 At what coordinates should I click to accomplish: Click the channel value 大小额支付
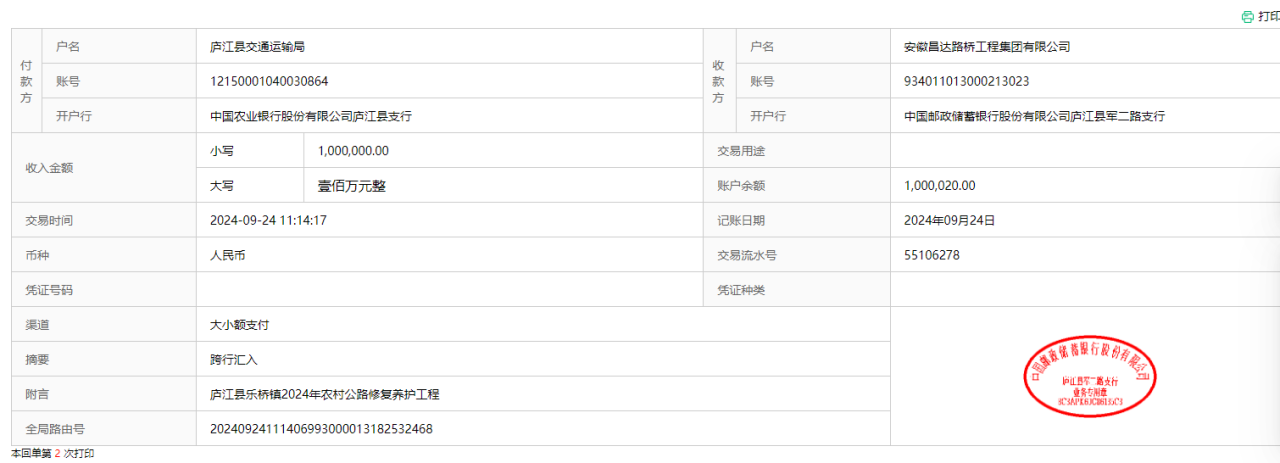point(239,325)
